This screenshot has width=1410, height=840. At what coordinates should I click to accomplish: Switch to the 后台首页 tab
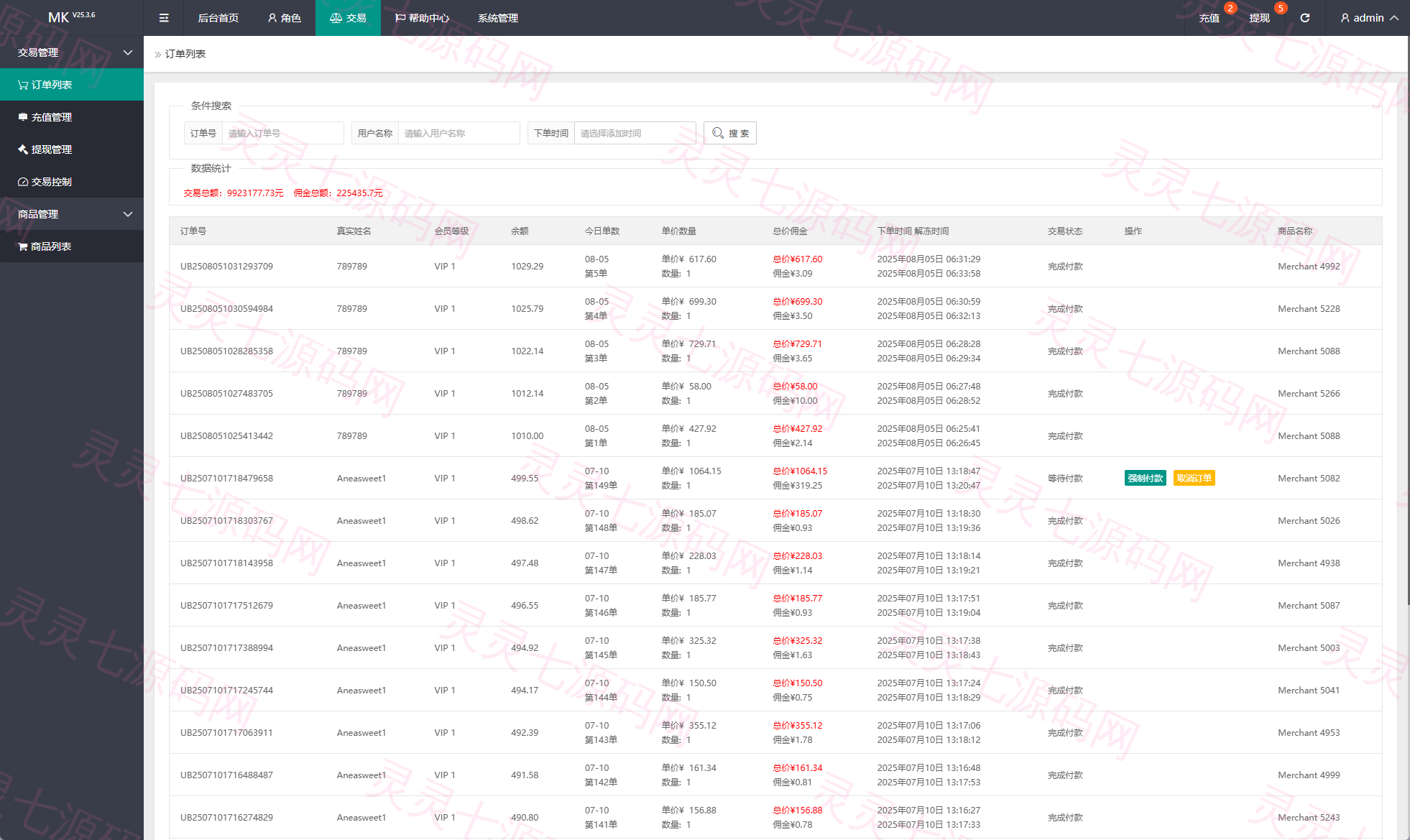tap(218, 18)
